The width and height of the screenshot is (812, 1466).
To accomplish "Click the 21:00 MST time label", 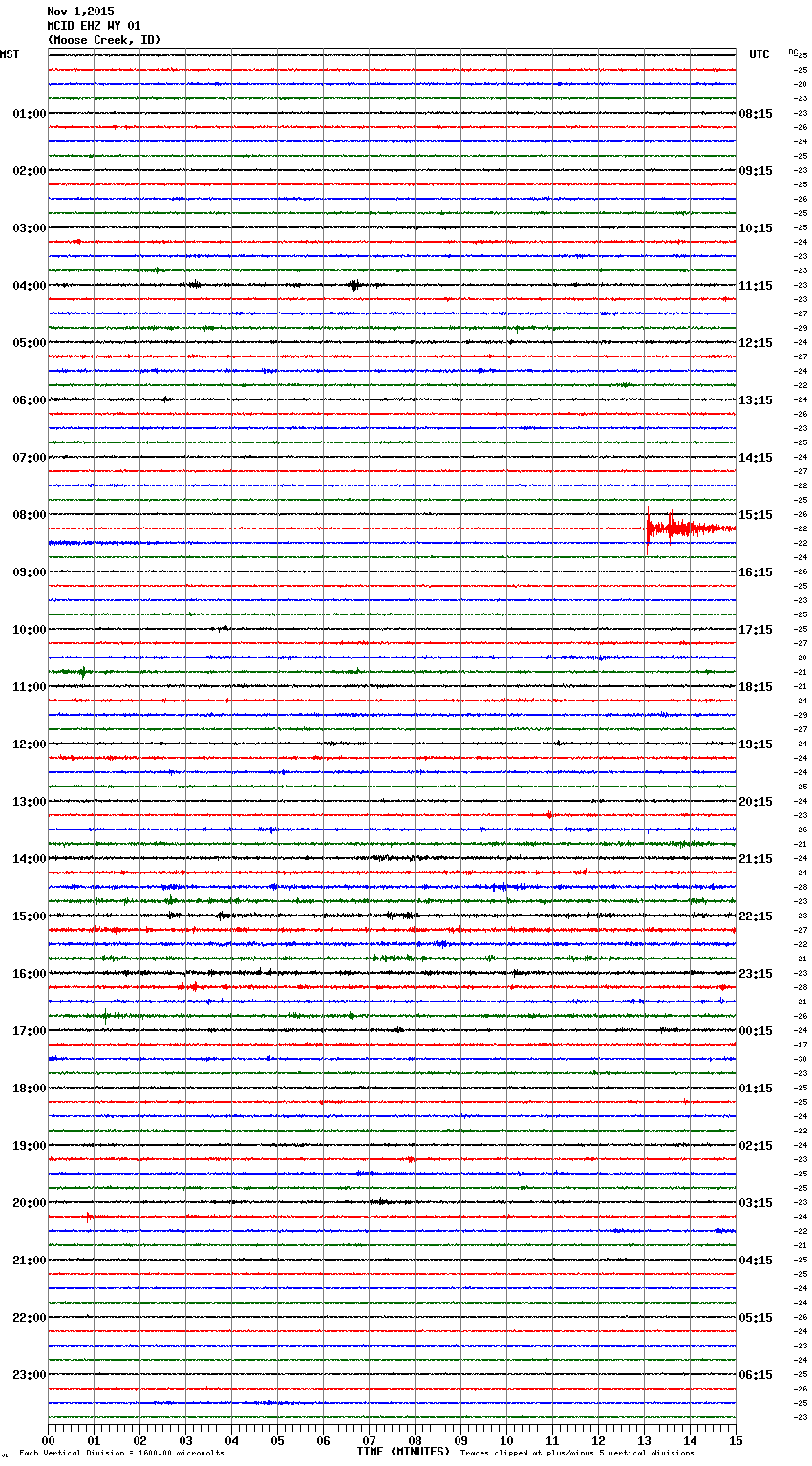I will 30,1261.
